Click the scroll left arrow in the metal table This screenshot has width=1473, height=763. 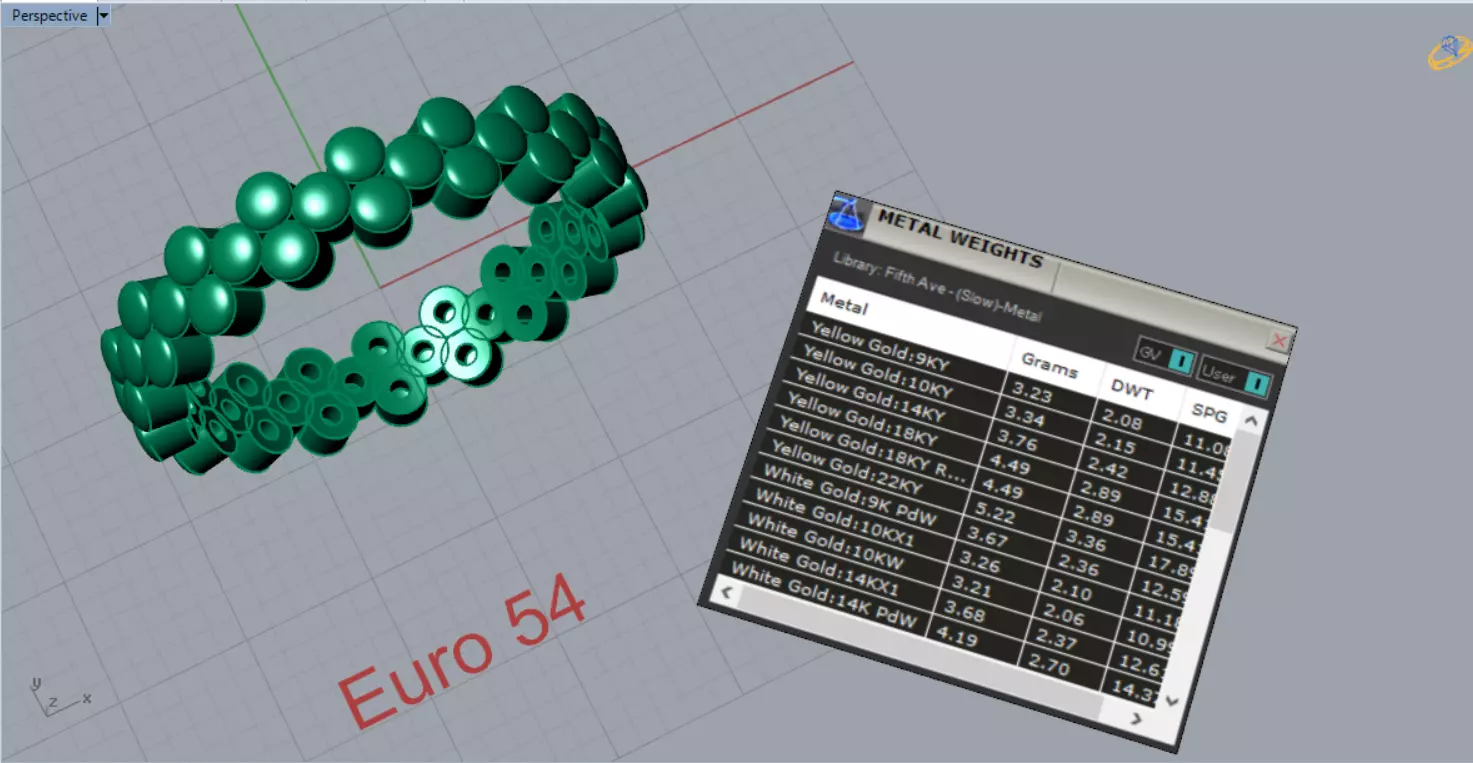coord(726,592)
